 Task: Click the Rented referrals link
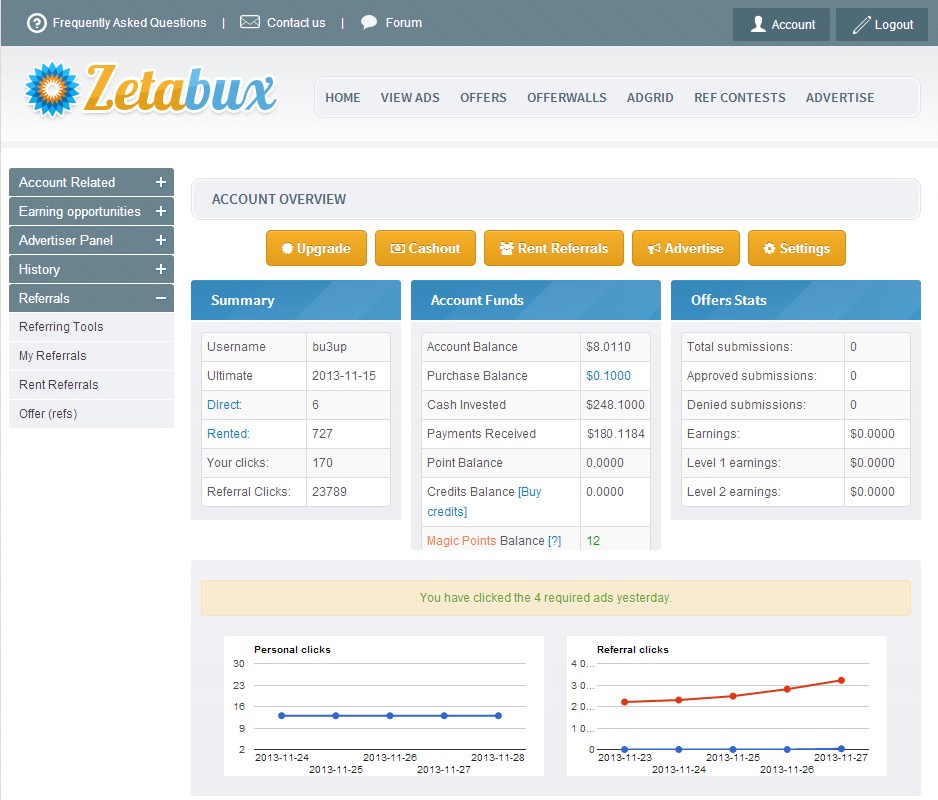point(229,434)
